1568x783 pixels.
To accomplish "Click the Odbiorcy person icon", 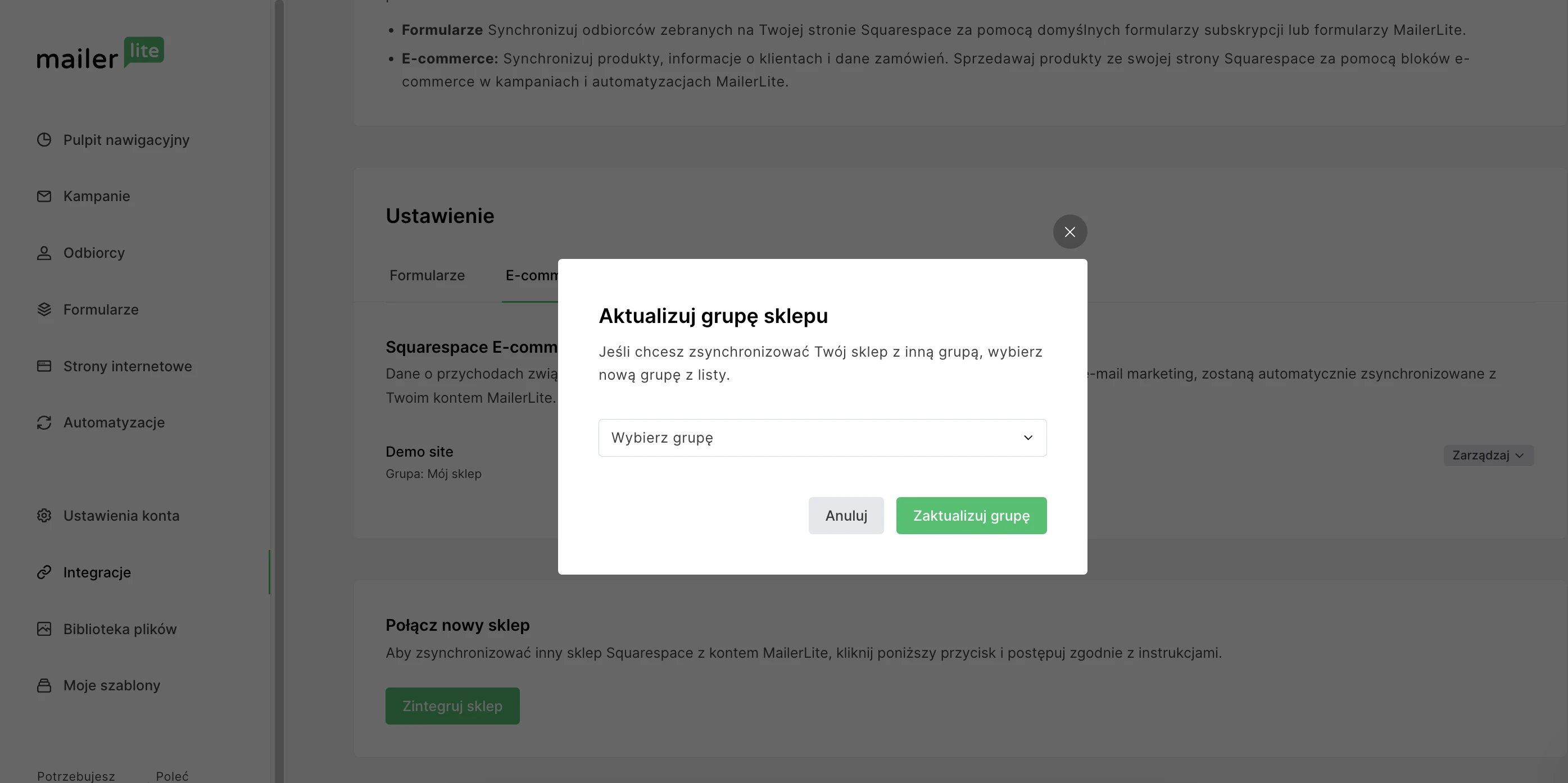I will tap(44, 253).
